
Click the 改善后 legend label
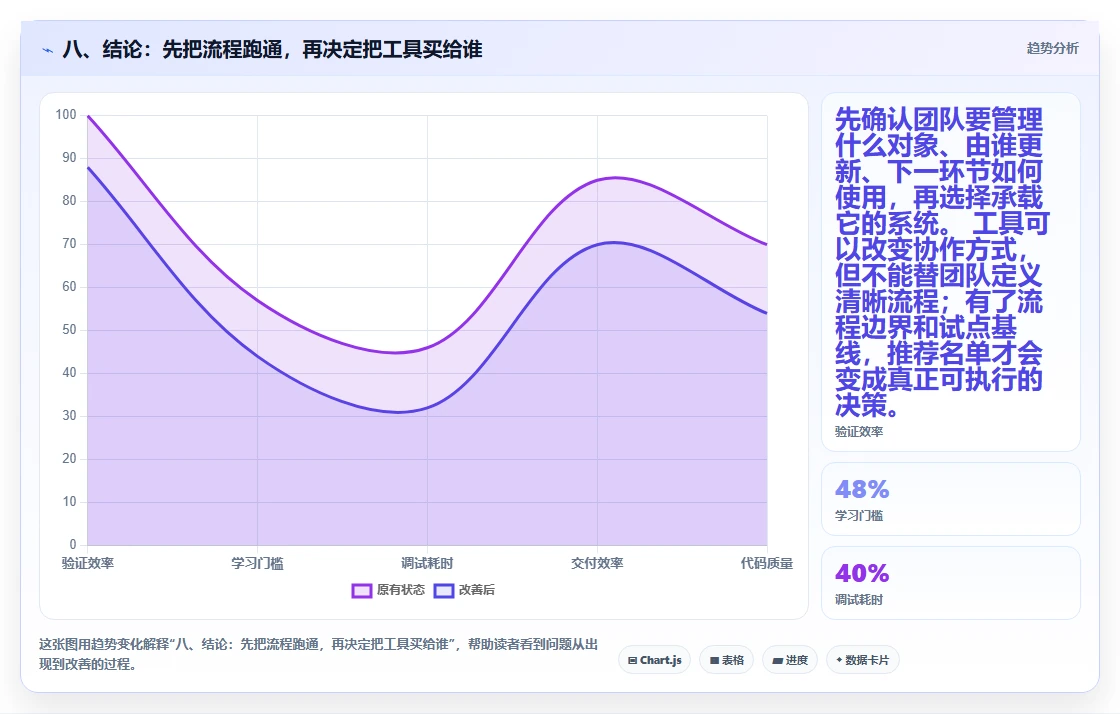click(x=476, y=590)
